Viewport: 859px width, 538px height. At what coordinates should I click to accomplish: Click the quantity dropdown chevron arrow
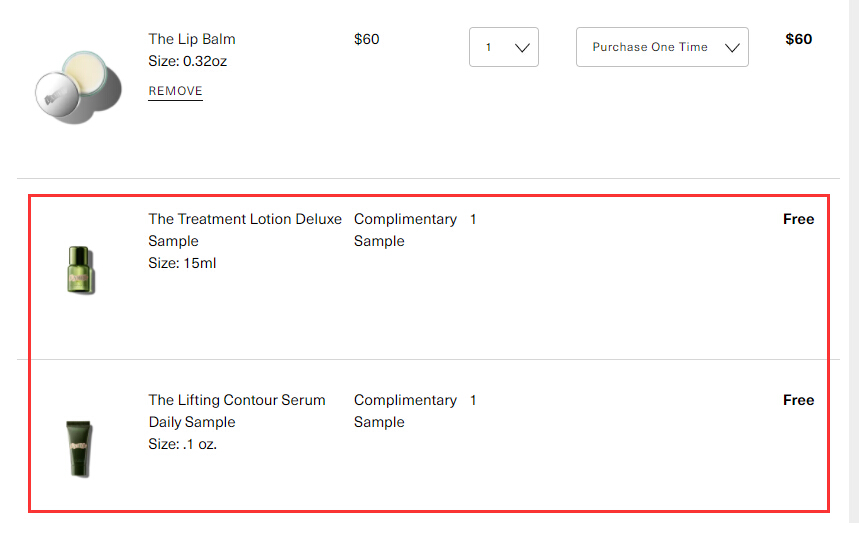pyautogui.click(x=522, y=48)
